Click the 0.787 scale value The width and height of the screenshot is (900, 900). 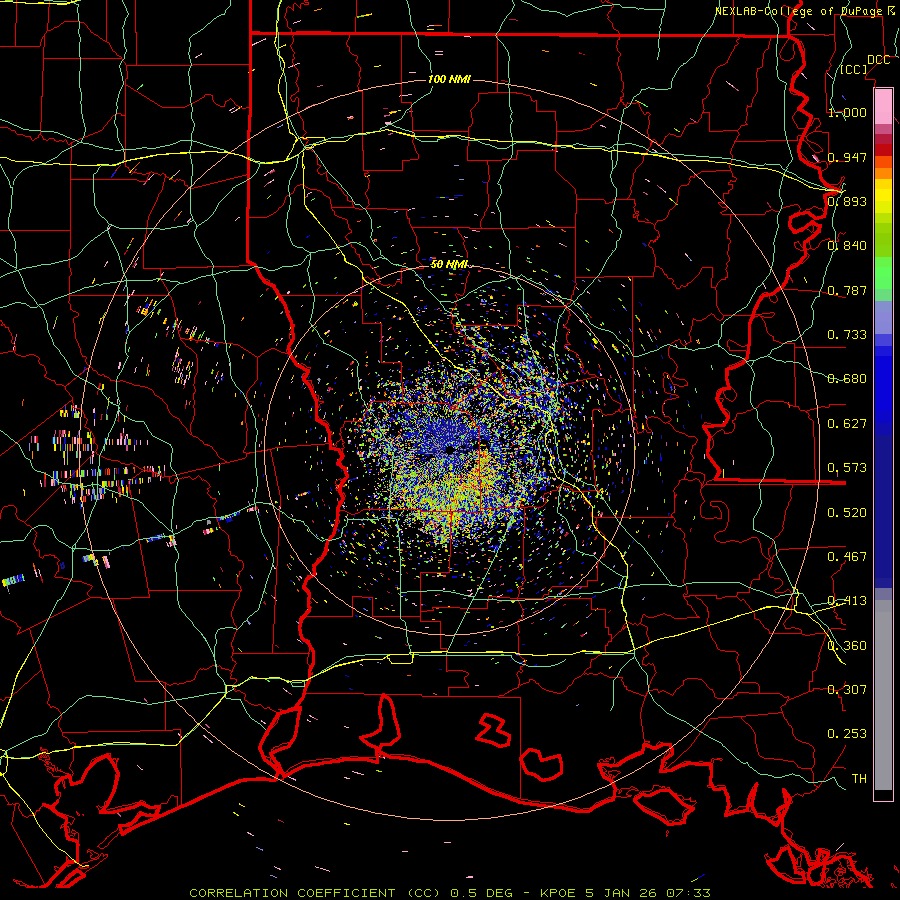tap(847, 290)
